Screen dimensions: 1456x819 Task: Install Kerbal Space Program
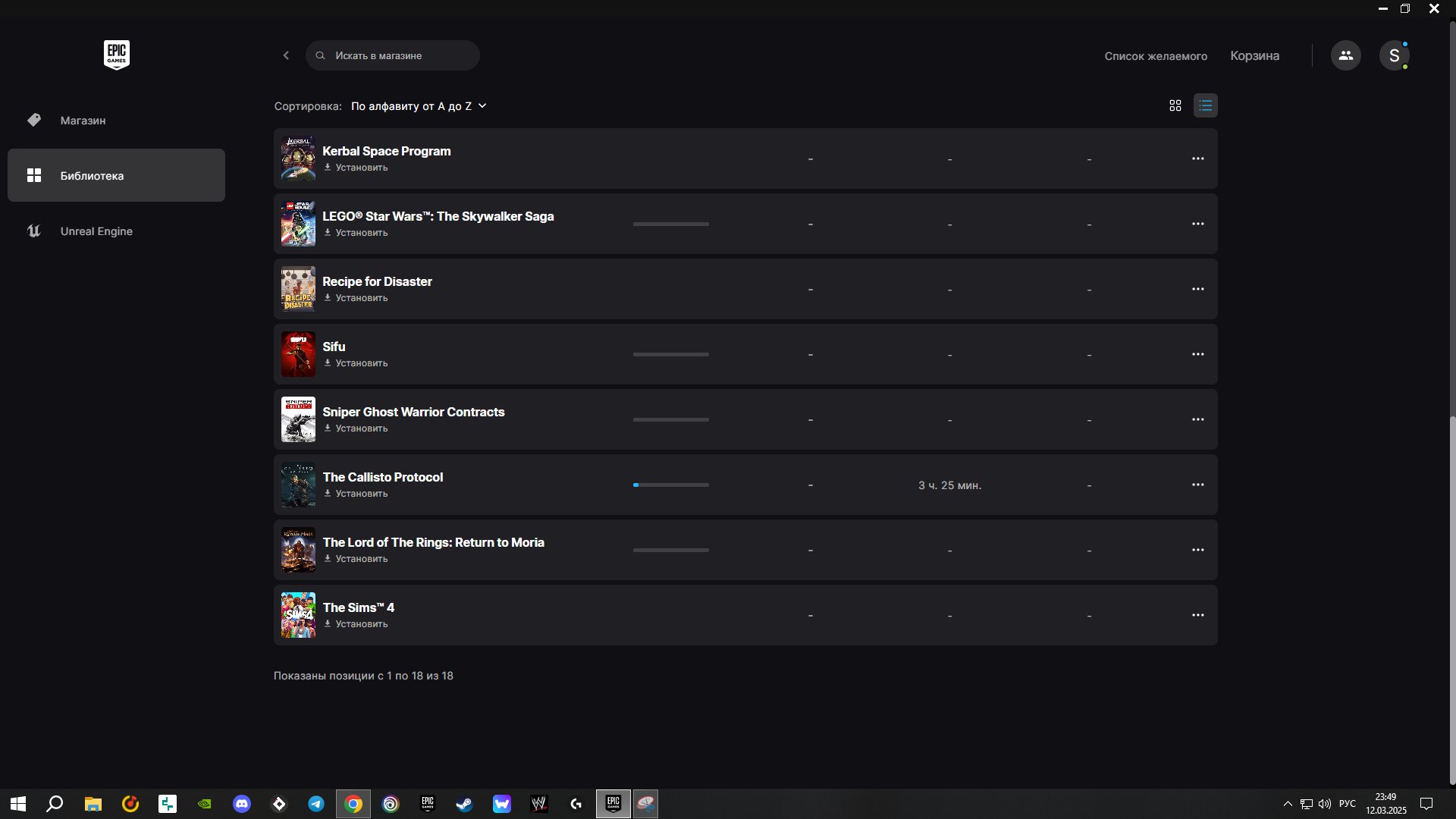[x=356, y=168]
